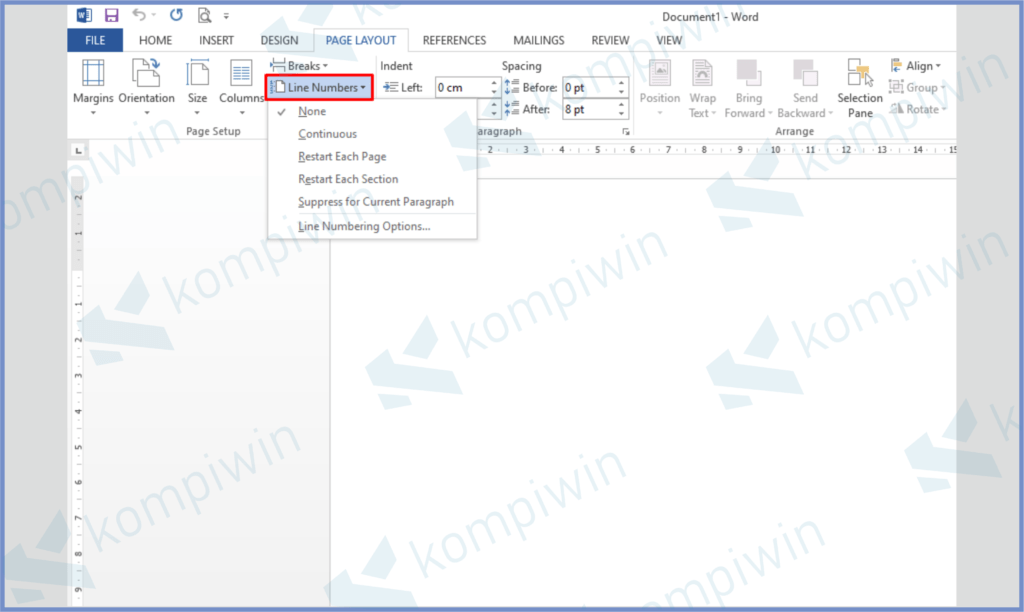Choose Restart Each Page option

point(342,157)
